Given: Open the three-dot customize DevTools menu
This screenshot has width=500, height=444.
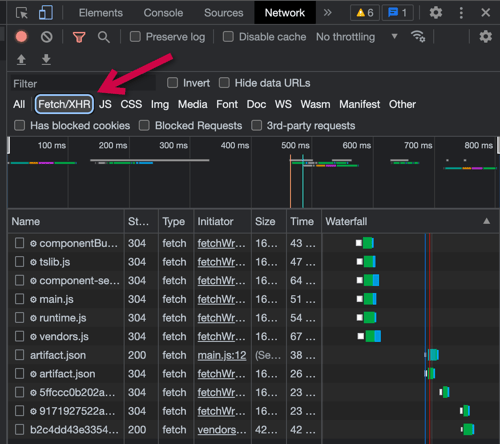Looking at the screenshot, I should pos(461,13).
